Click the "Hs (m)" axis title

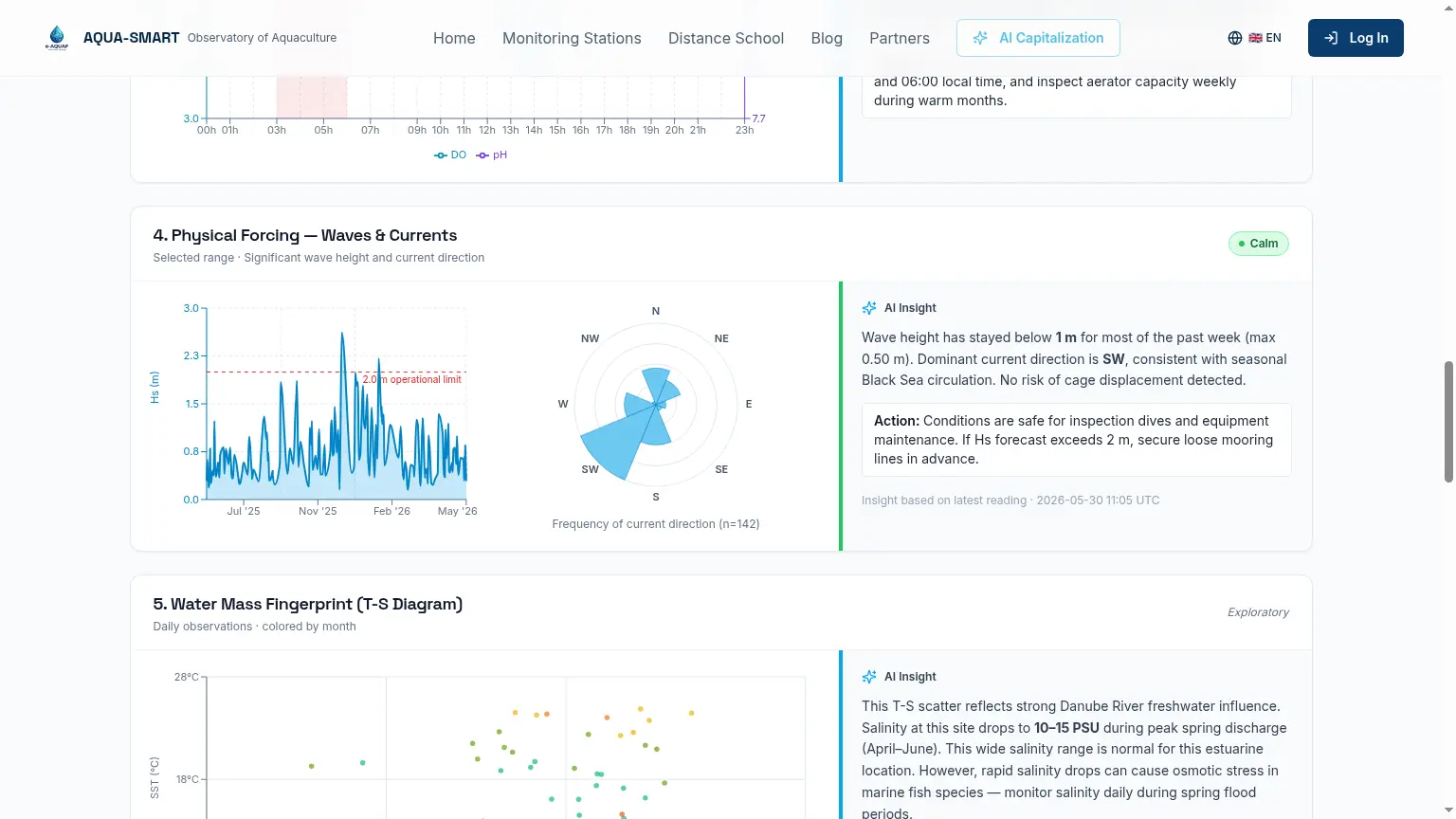tap(155, 388)
